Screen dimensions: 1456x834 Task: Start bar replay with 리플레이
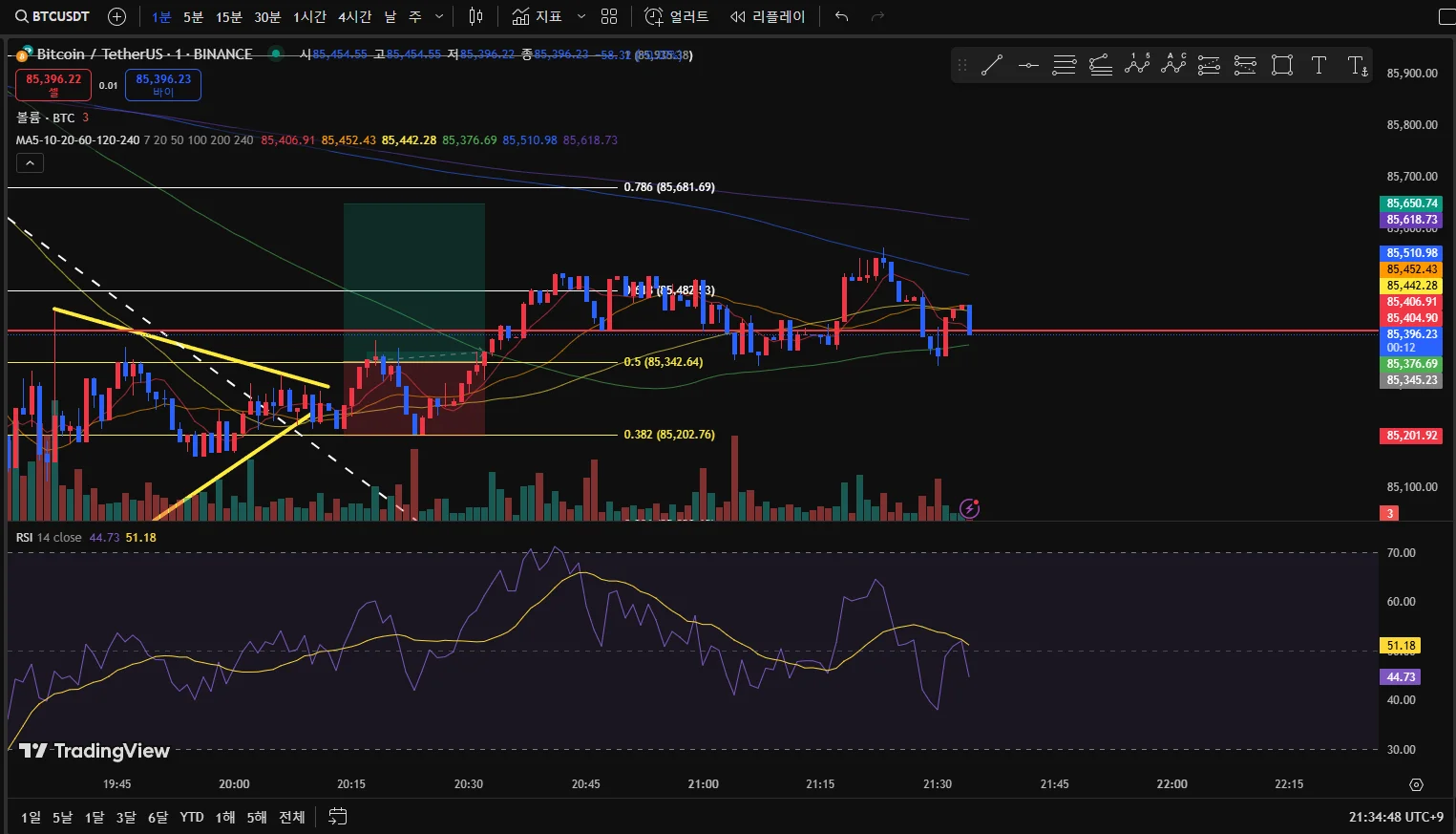(768, 16)
